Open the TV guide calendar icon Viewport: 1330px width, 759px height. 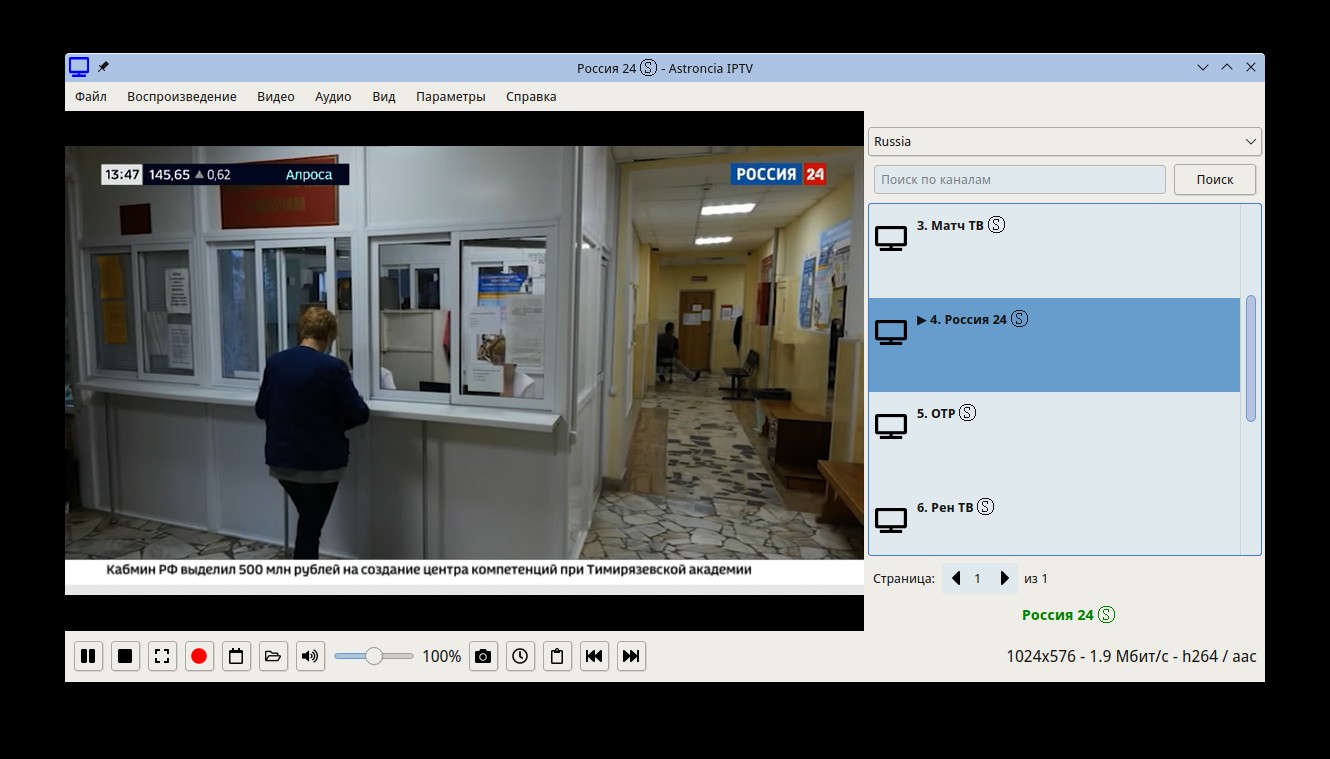pos(236,656)
